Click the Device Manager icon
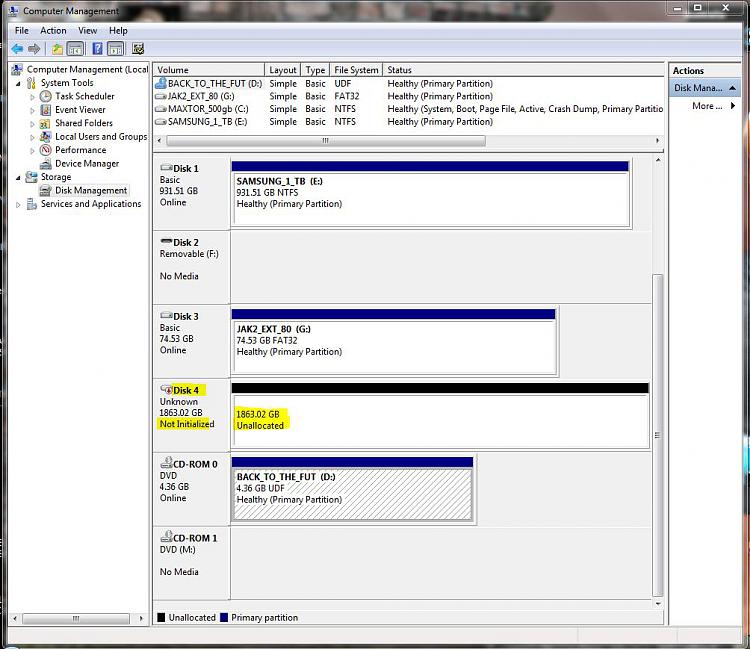The image size is (750, 649). 45,164
